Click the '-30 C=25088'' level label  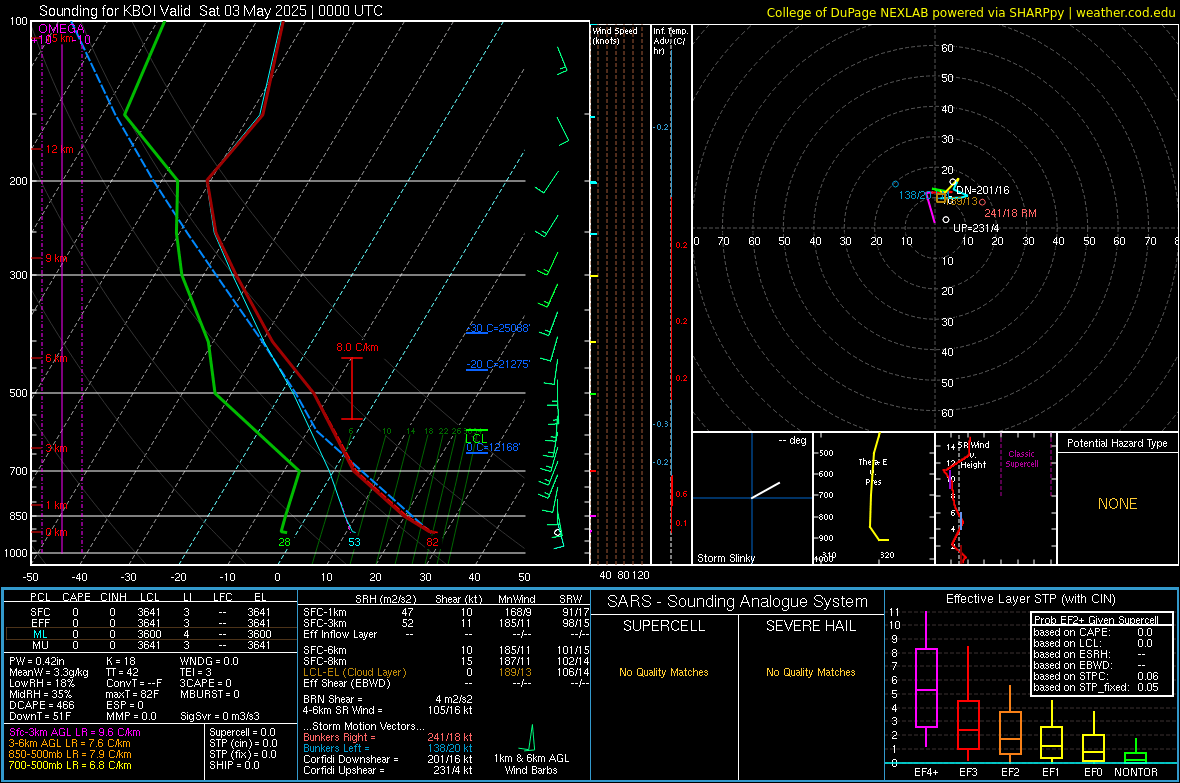[x=498, y=328]
